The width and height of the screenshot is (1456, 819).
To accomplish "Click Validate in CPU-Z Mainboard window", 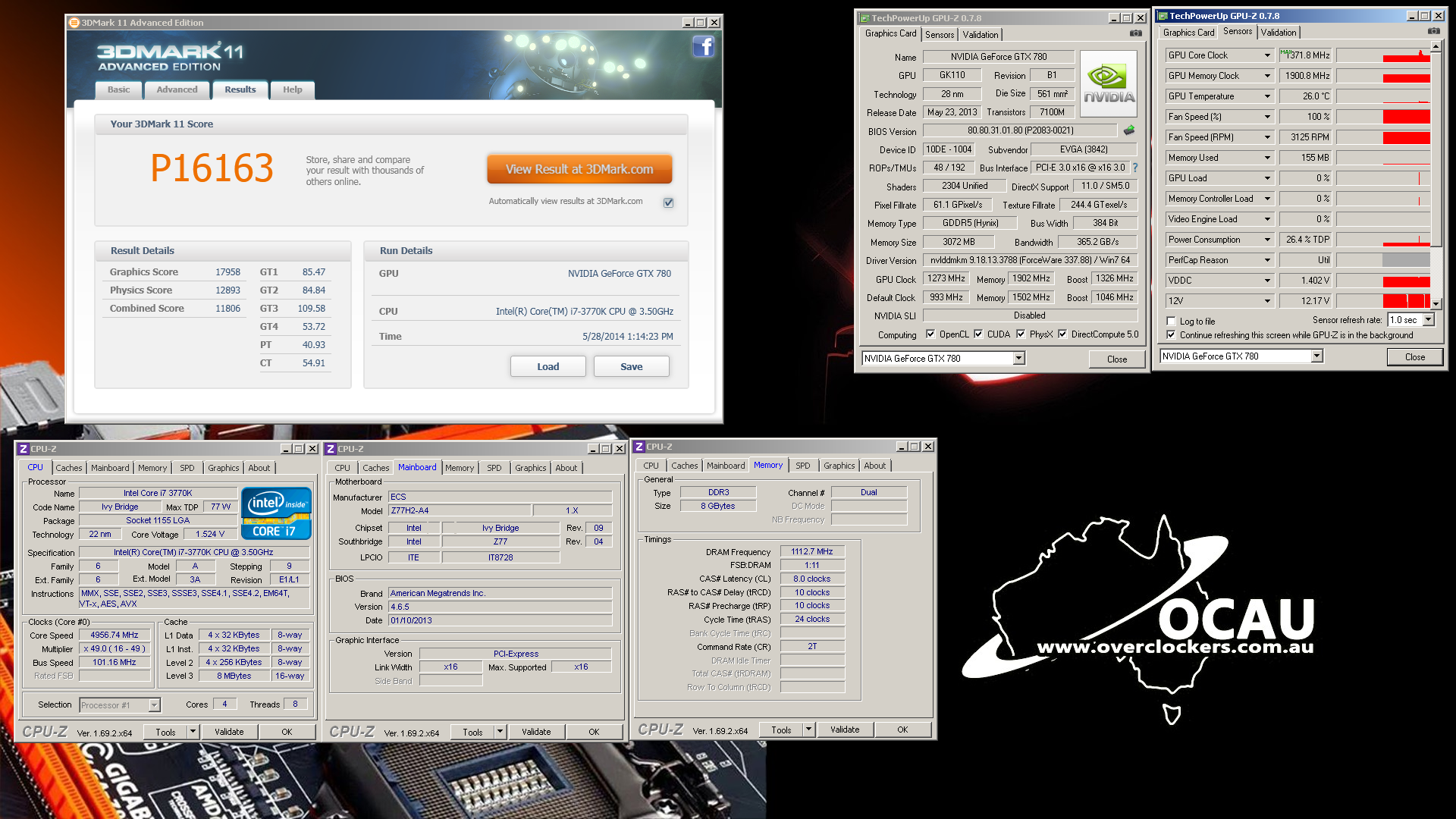I will [536, 732].
